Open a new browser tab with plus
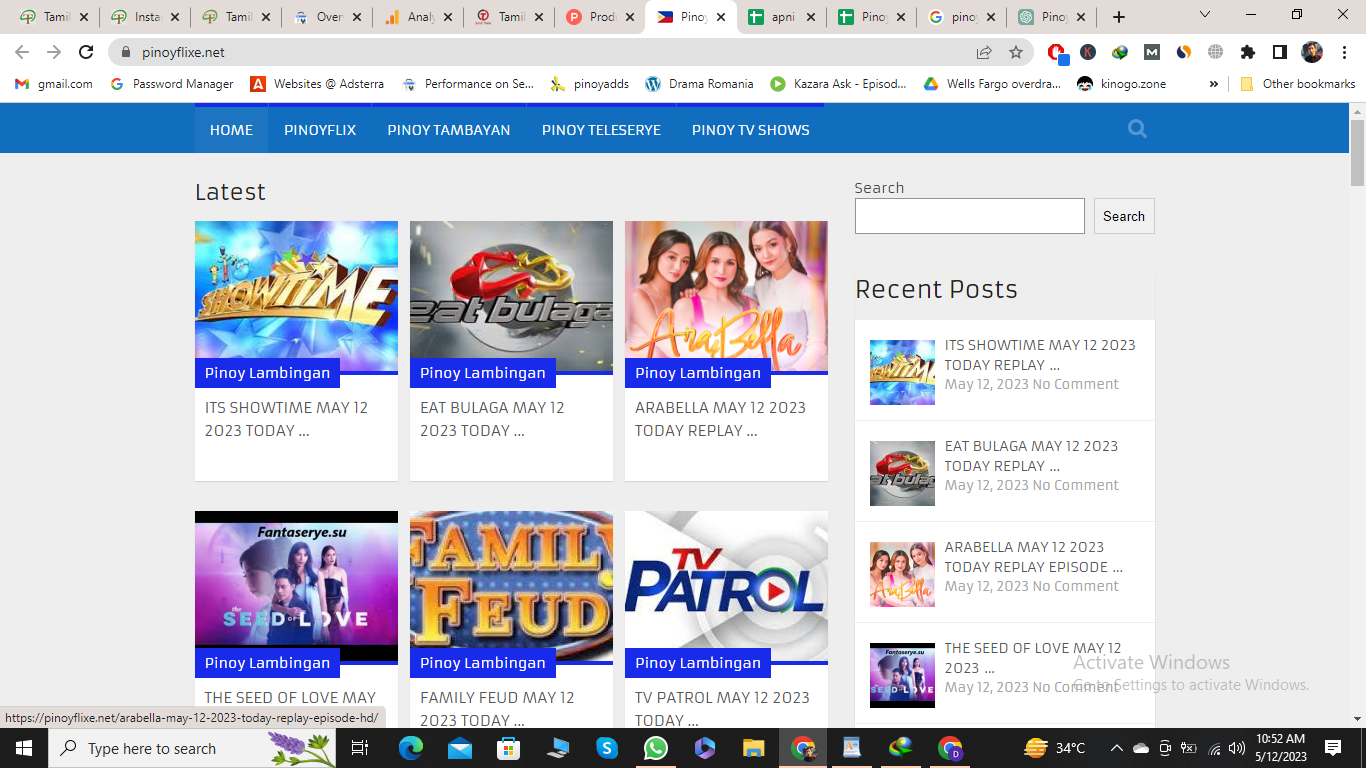Viewport: 1366px width, 768px height. 1119,17
